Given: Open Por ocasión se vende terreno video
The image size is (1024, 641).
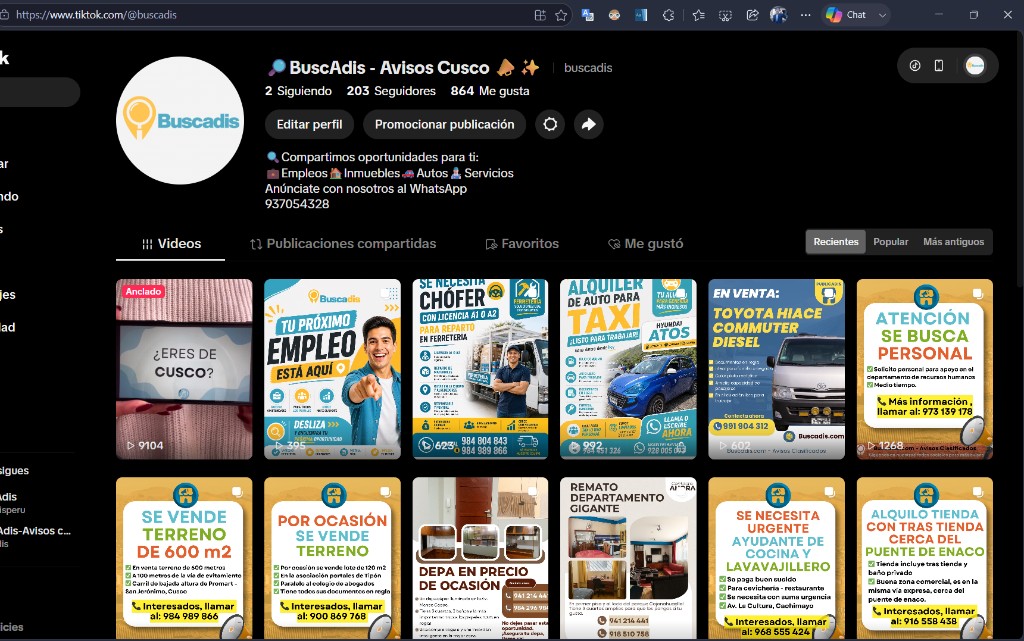Looking at the screenshot, I should 332,559.
